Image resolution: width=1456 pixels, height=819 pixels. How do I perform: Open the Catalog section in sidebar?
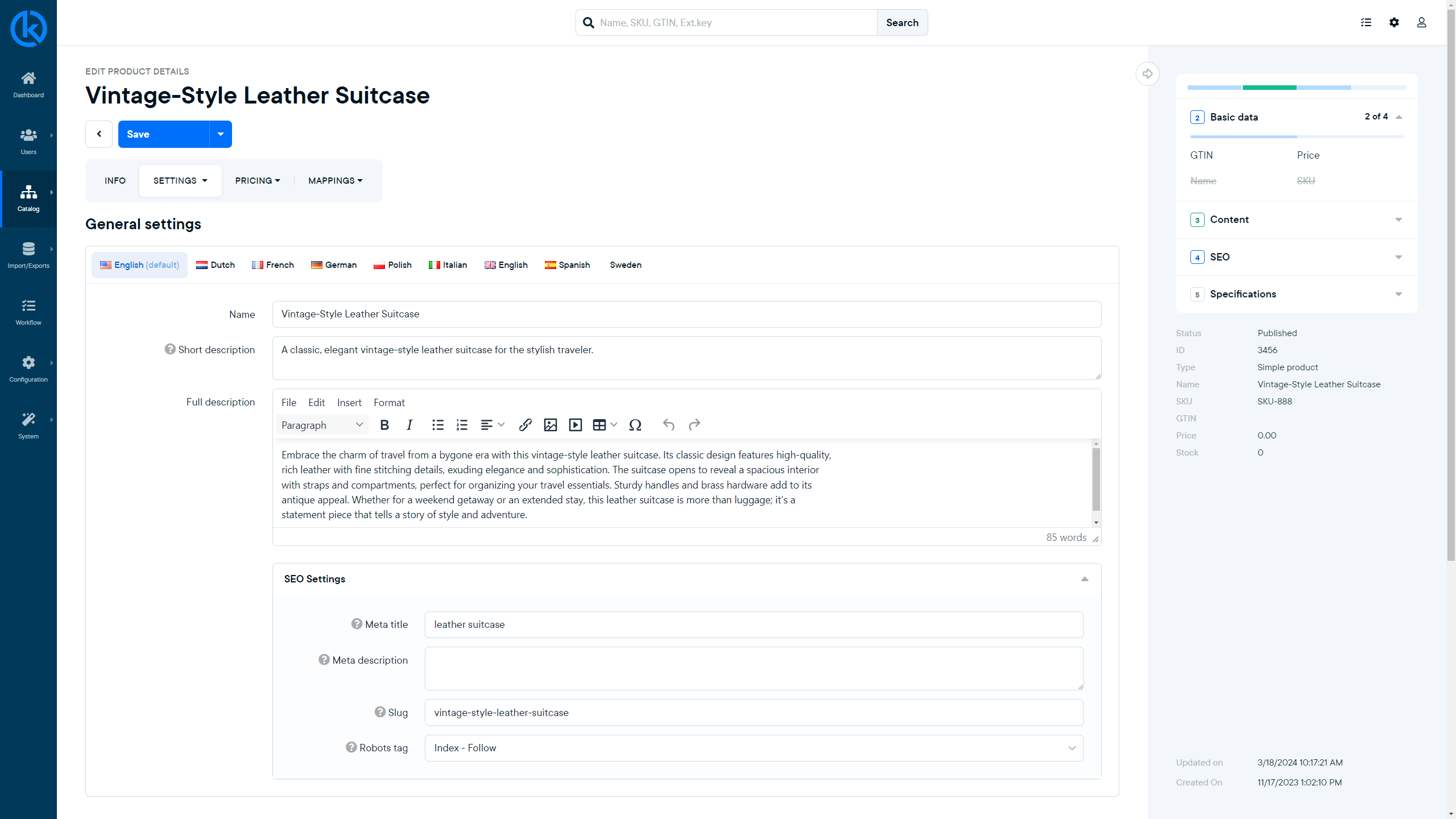point(28,198)
